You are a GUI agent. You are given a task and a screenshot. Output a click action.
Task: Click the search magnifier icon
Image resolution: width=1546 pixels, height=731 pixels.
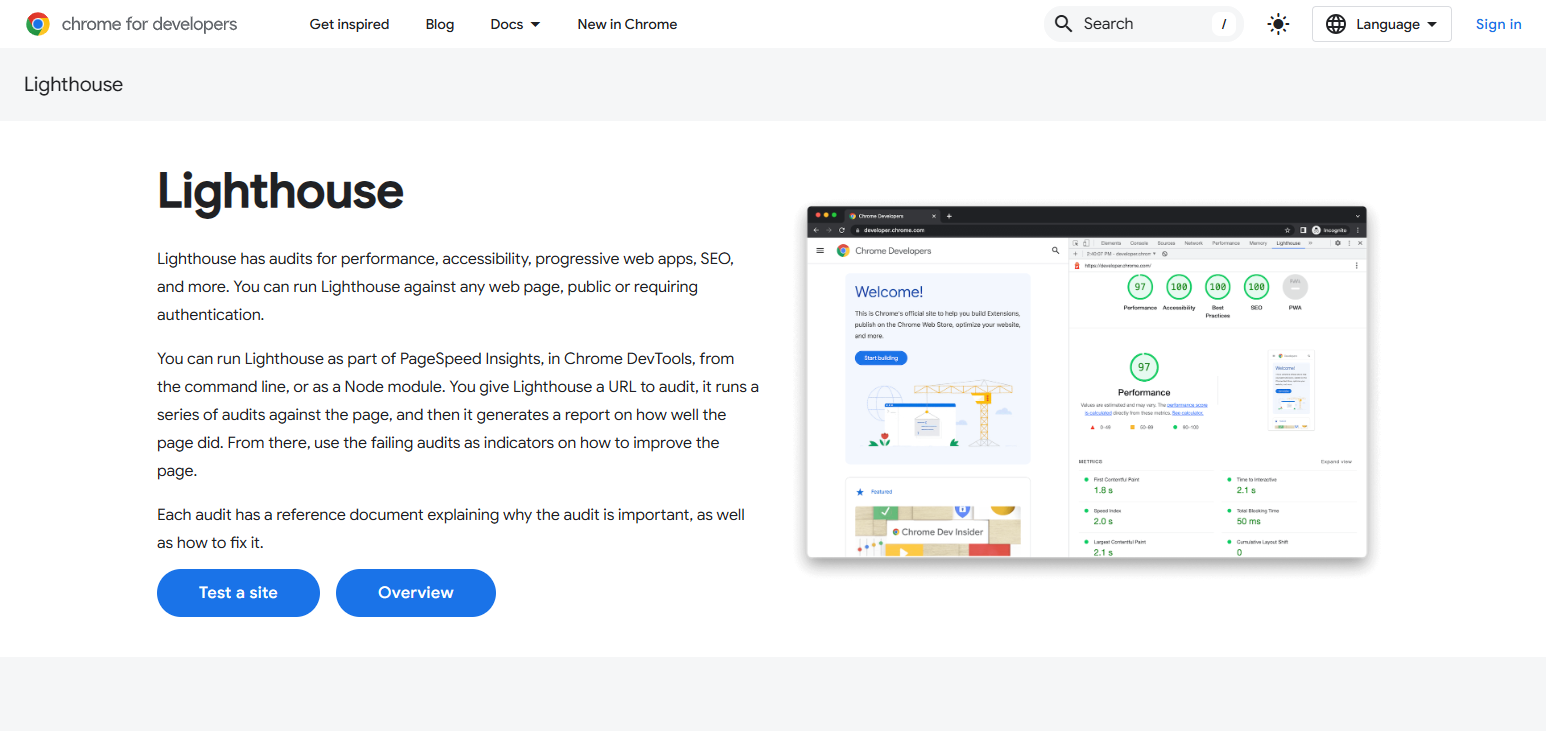coord(1064,24)
